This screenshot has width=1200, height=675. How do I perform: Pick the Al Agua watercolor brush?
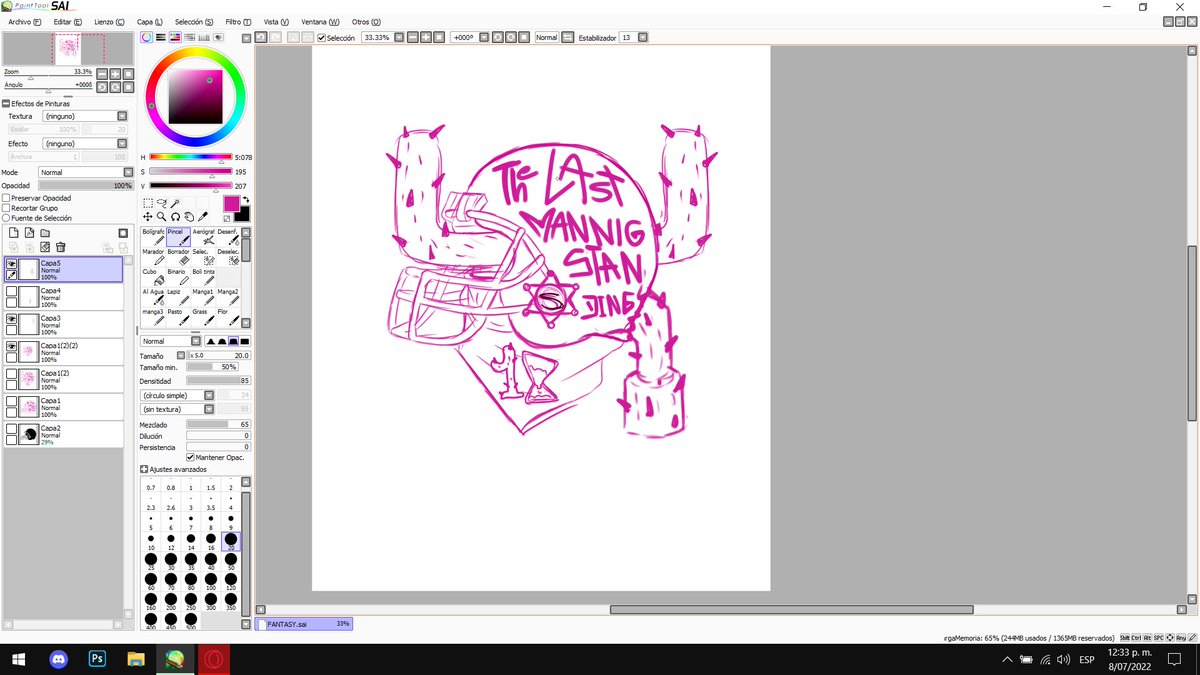click(153, 297)
